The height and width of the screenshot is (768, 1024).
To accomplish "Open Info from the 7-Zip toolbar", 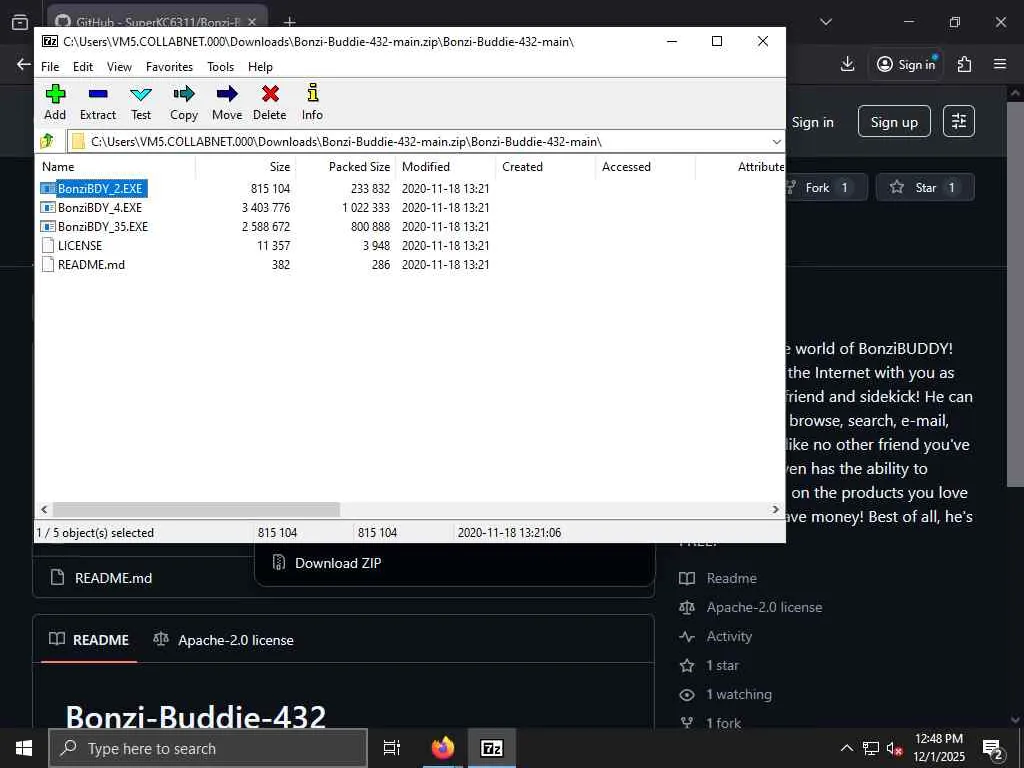I will tap(312, 93).
